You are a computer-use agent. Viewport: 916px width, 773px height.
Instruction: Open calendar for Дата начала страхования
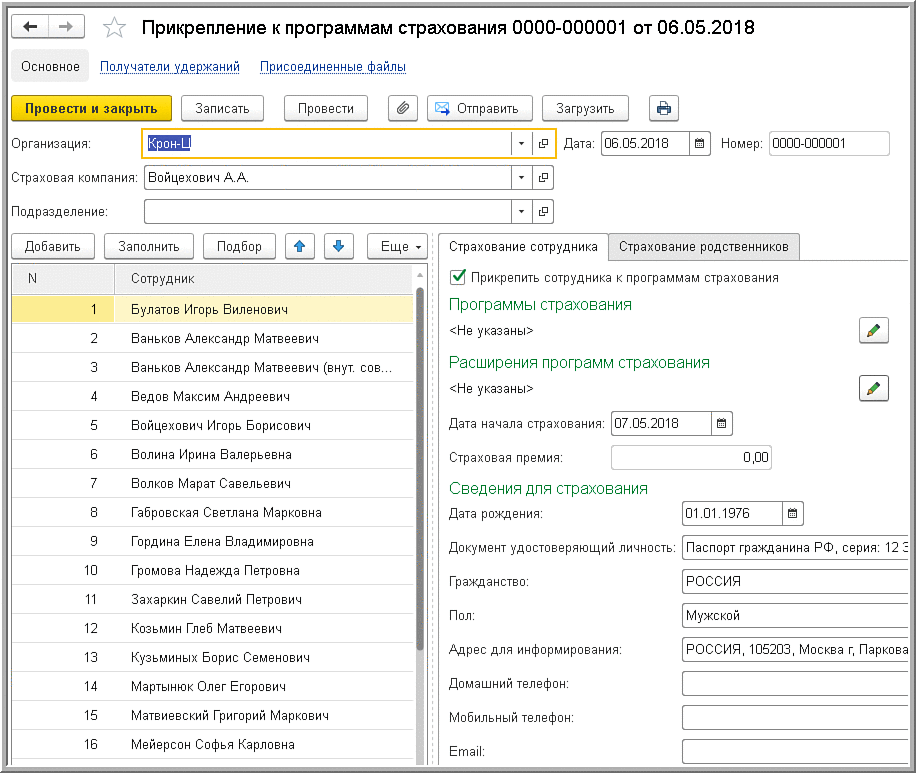pyautogui.click(x=721, y=423)
